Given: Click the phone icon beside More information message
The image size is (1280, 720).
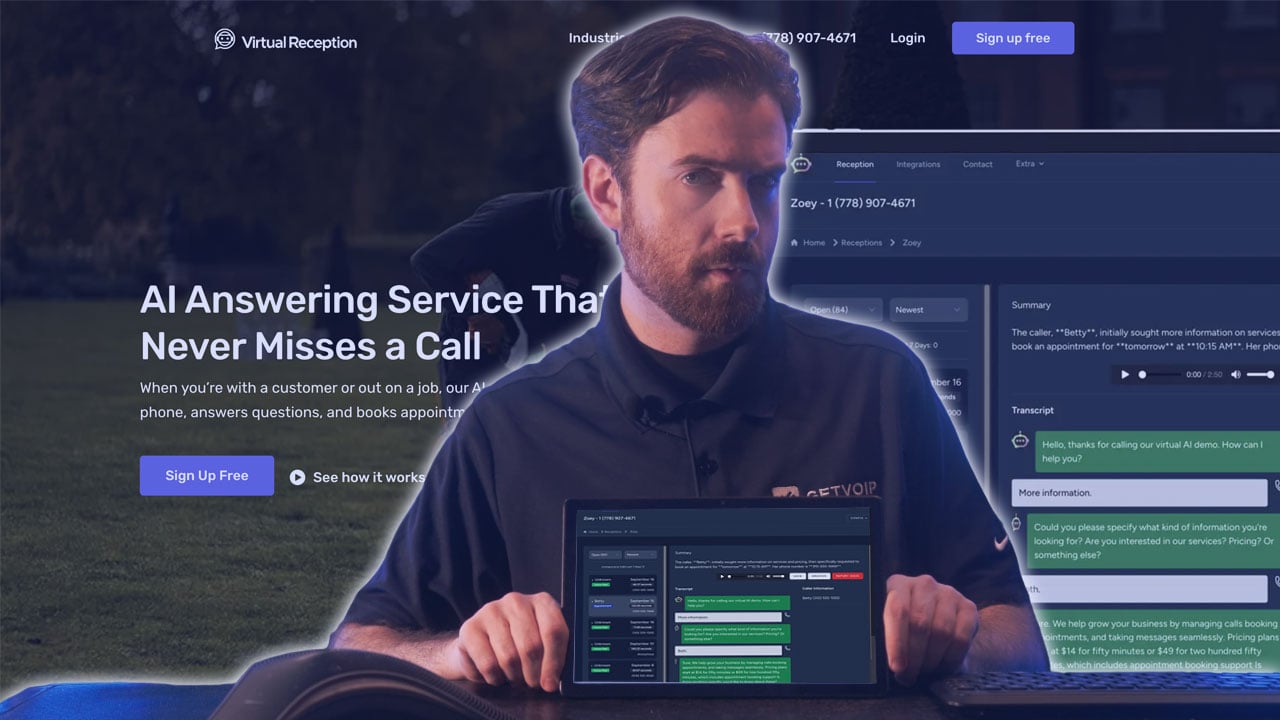Looking at the screenshot, I should click(x=1276, y=492).
